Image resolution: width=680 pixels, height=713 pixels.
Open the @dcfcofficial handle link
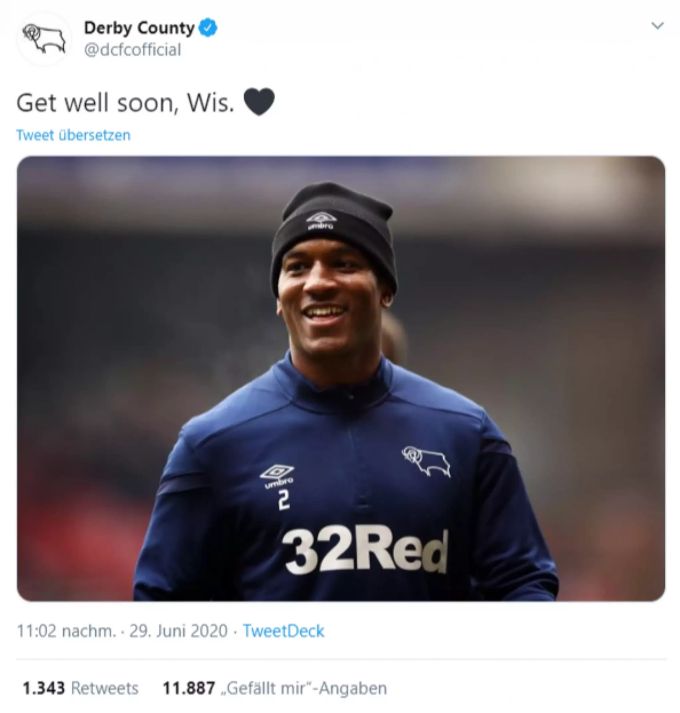[x=132, y=50]
